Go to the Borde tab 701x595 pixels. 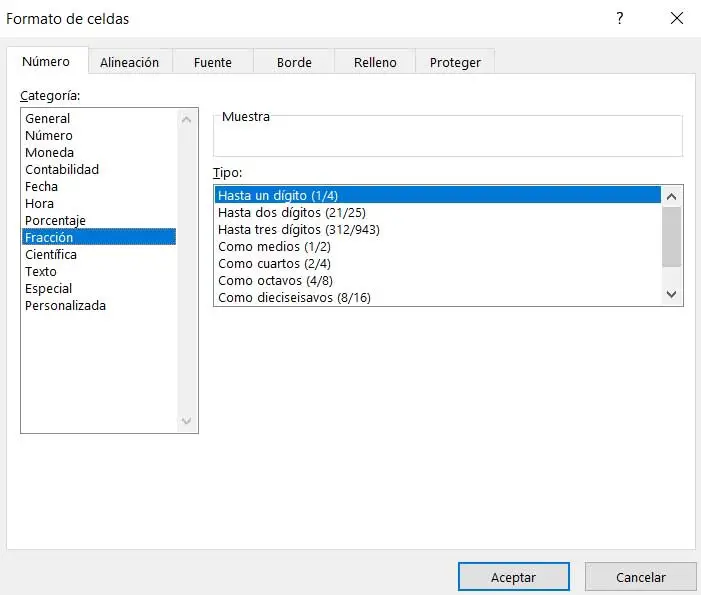294,62
